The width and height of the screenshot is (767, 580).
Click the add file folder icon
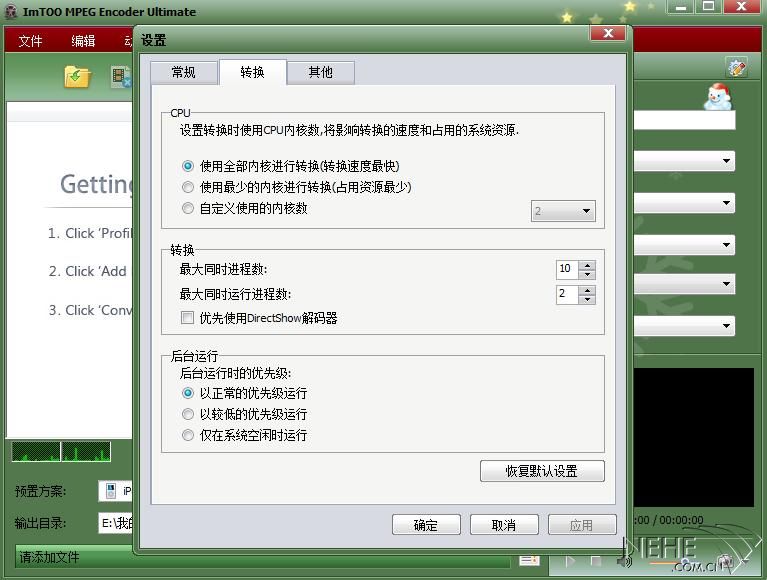click(77, 76)
